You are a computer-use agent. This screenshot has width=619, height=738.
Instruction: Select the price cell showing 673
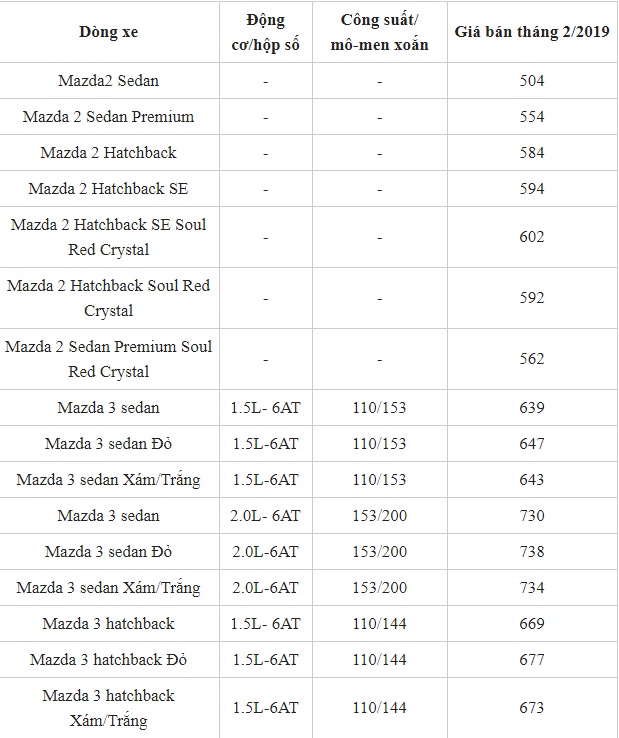(x=532, y=708)
